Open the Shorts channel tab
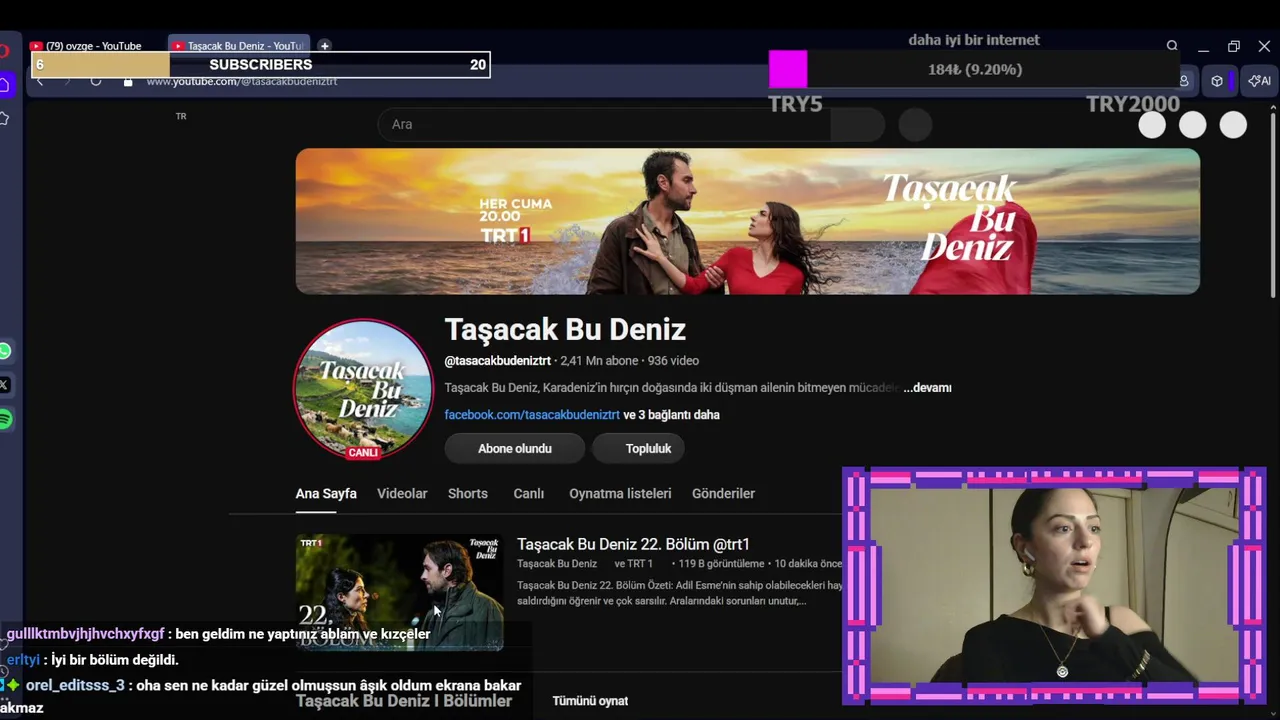The width and height of the screenshot is (1280, 720). pyautogui.click(x=468, y=494)
